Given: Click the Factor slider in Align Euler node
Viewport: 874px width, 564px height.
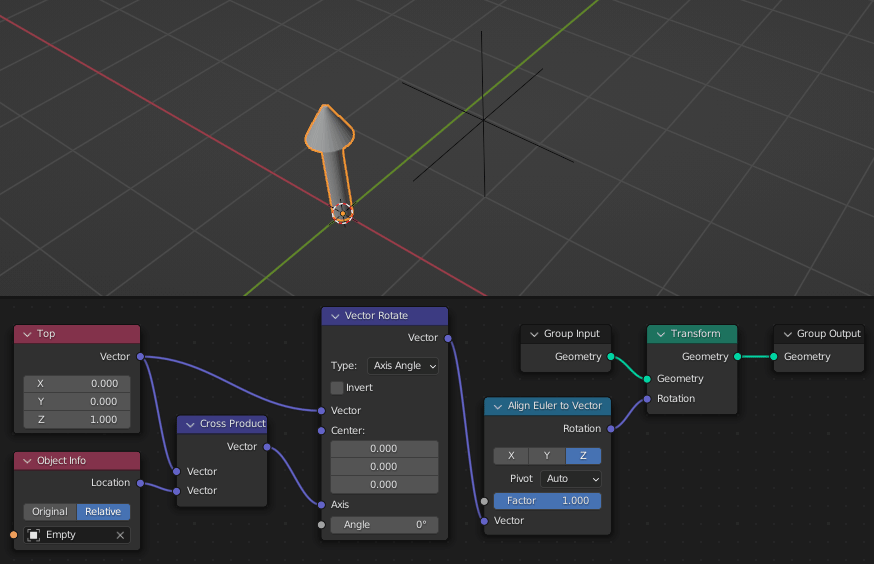Looking at the screenshot, I should click(x=547, y=500).
